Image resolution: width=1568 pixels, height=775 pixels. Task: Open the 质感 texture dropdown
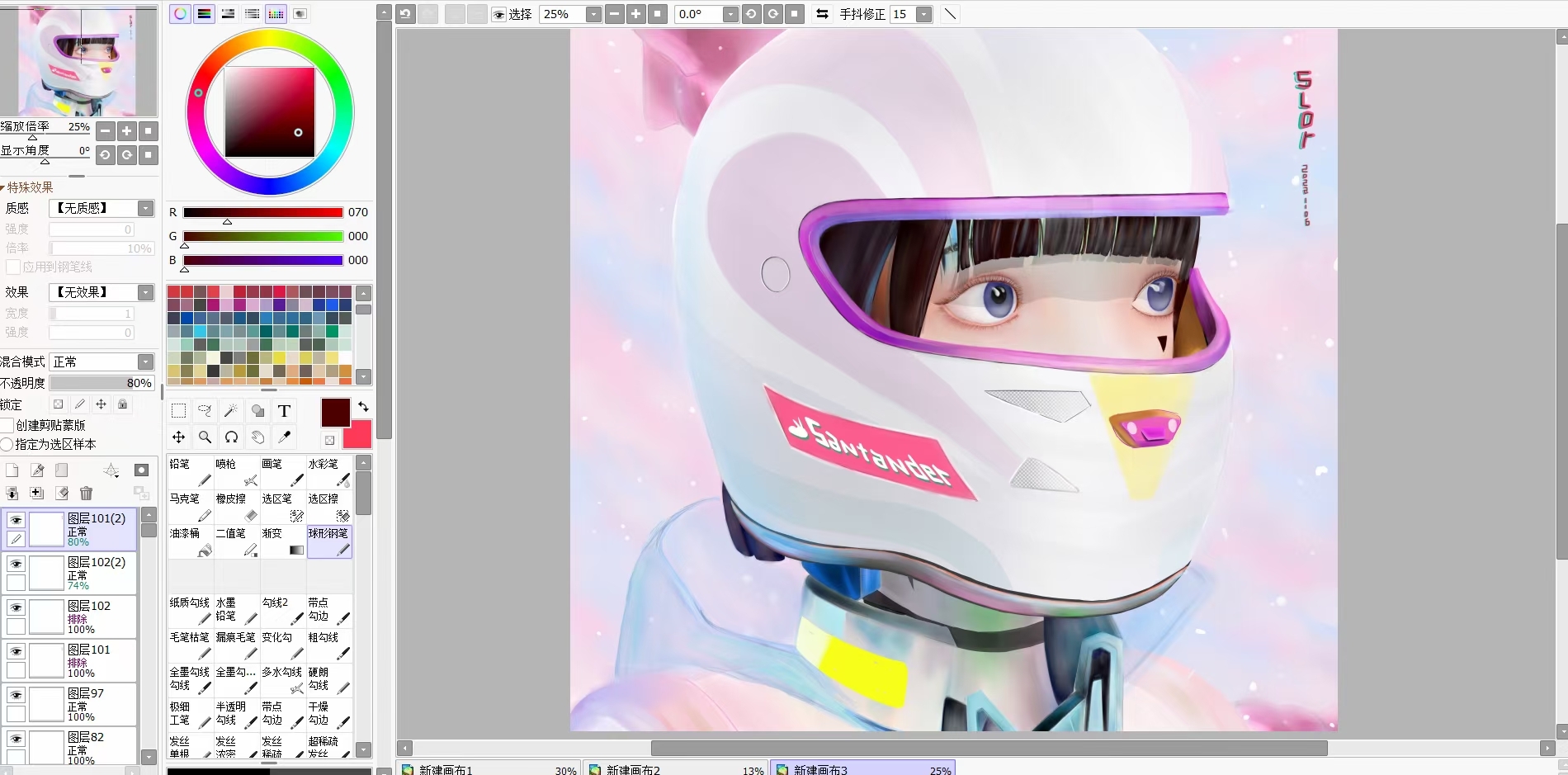pos(145,209)
